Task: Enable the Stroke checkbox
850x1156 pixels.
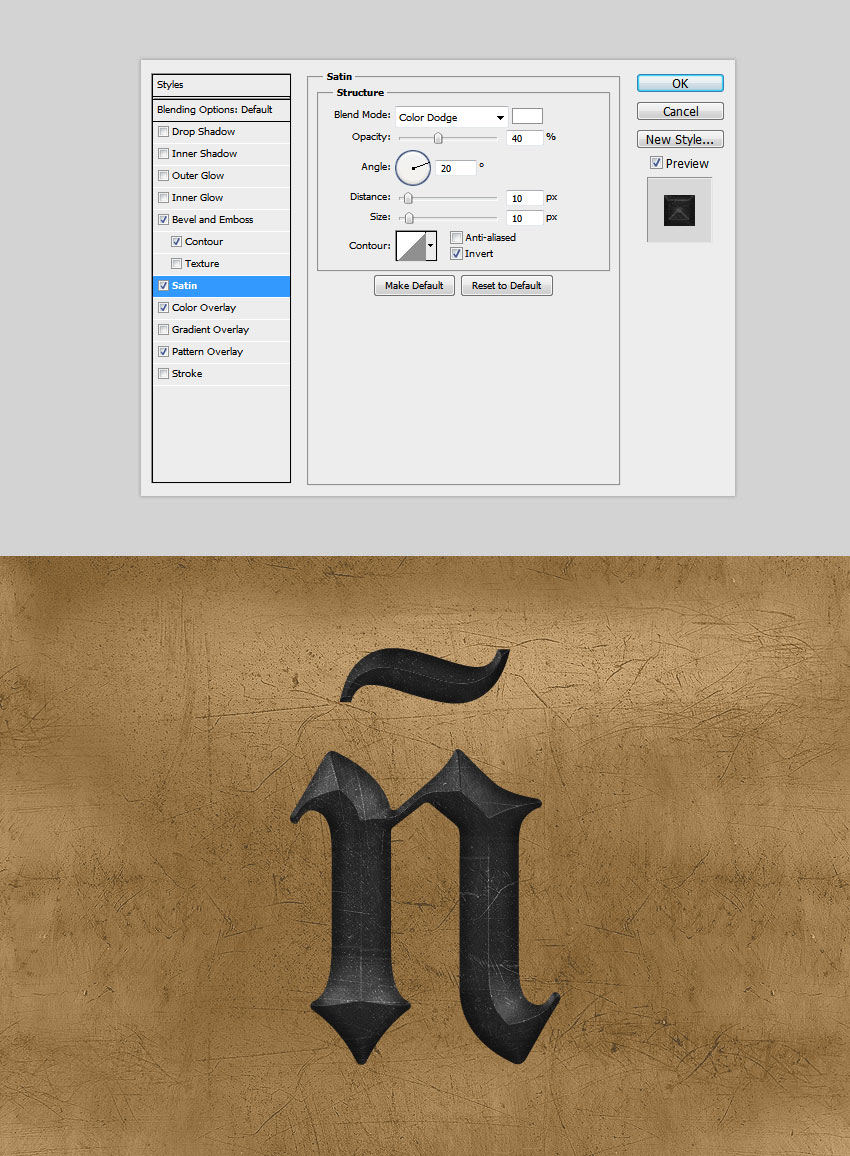Action: point(164,374)
